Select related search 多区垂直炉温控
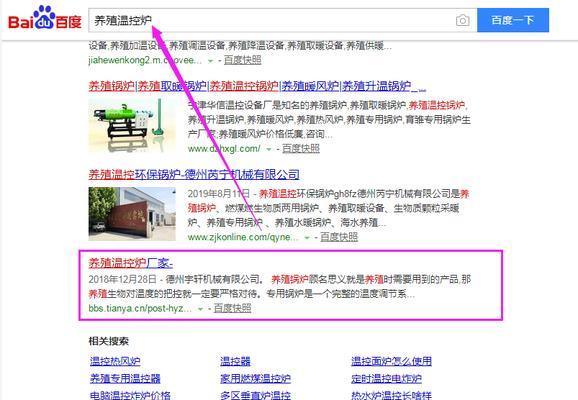The height and width of the screenshot is (400, 578). click(255, 396)
